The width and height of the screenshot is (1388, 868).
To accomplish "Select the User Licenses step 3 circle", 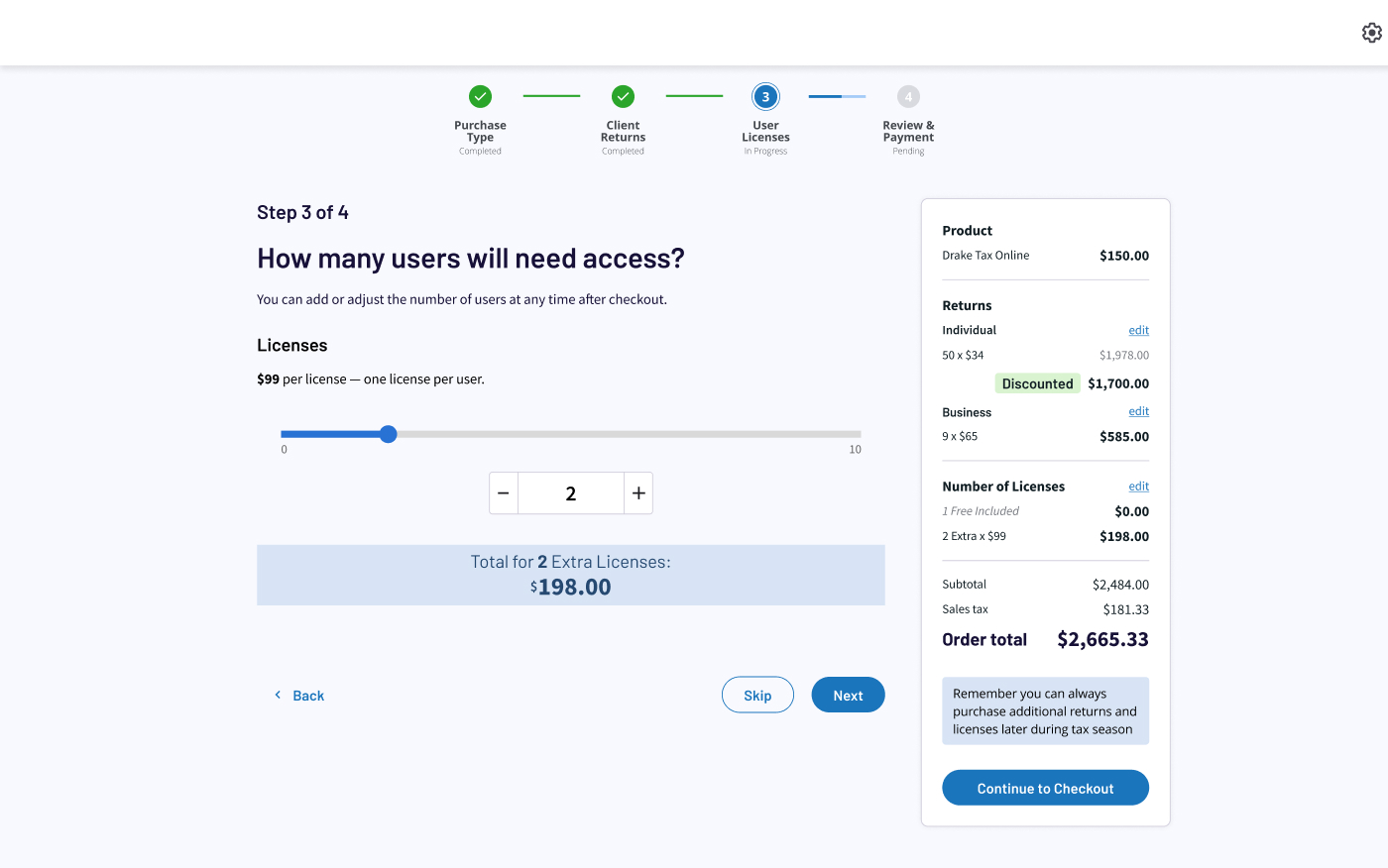I will point(765,96).
